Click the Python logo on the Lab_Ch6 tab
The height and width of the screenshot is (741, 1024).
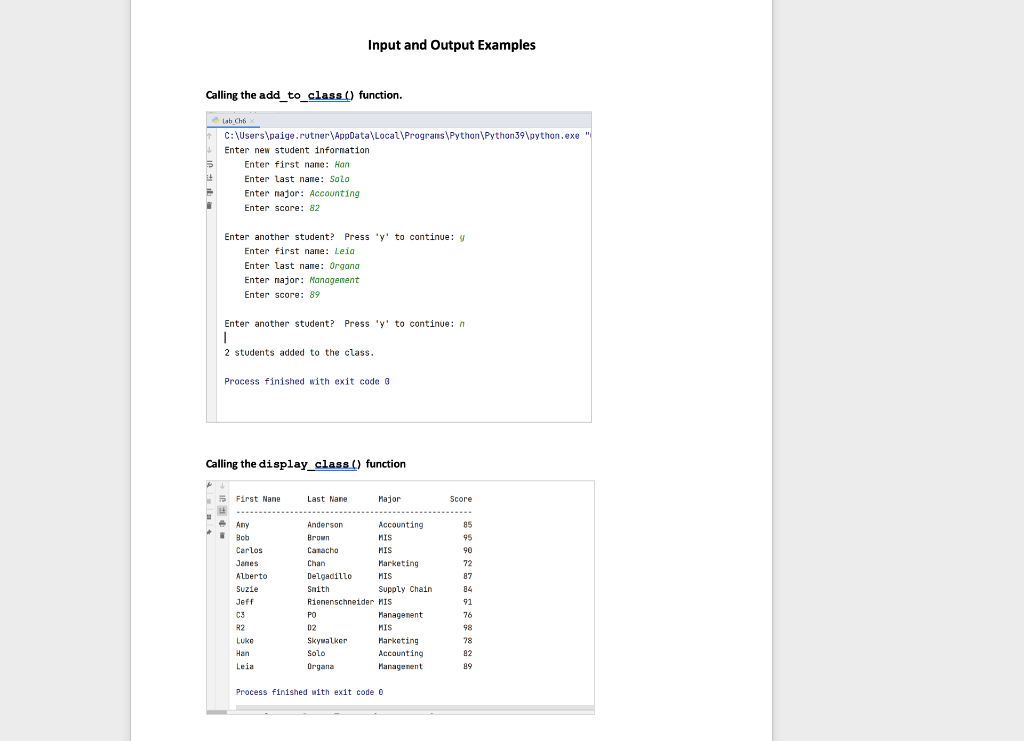pos(215,120)
